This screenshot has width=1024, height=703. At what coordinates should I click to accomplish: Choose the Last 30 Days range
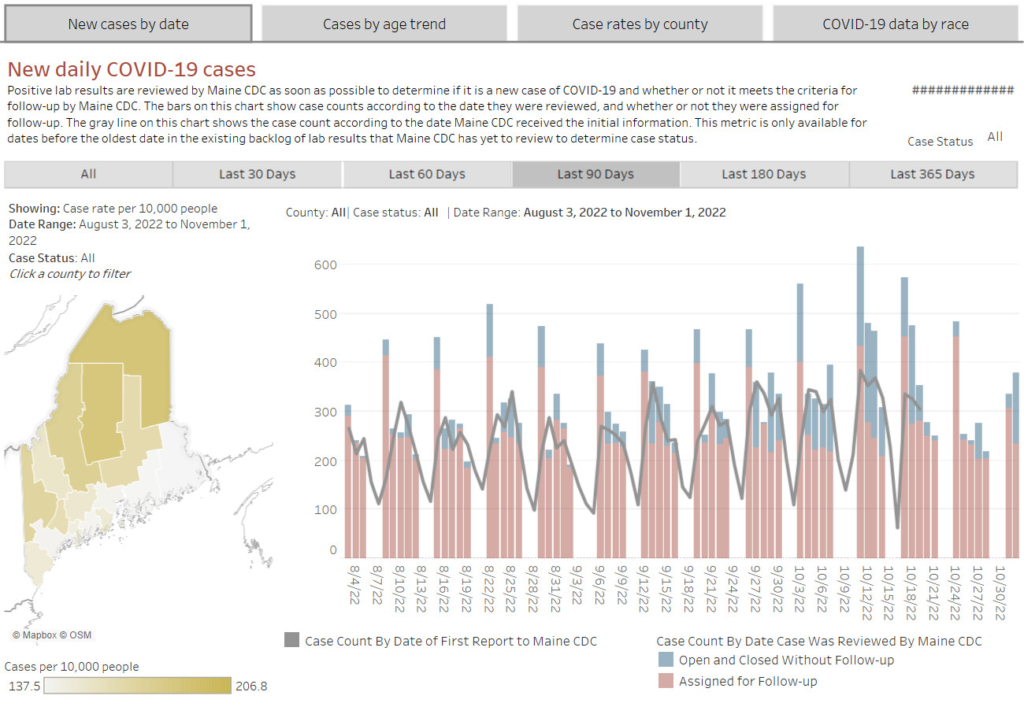[x=257, y=174]
